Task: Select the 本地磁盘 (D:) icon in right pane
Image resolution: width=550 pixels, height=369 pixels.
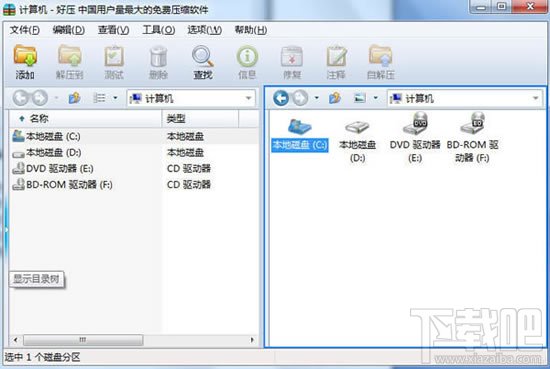Action: pos(357,141)
